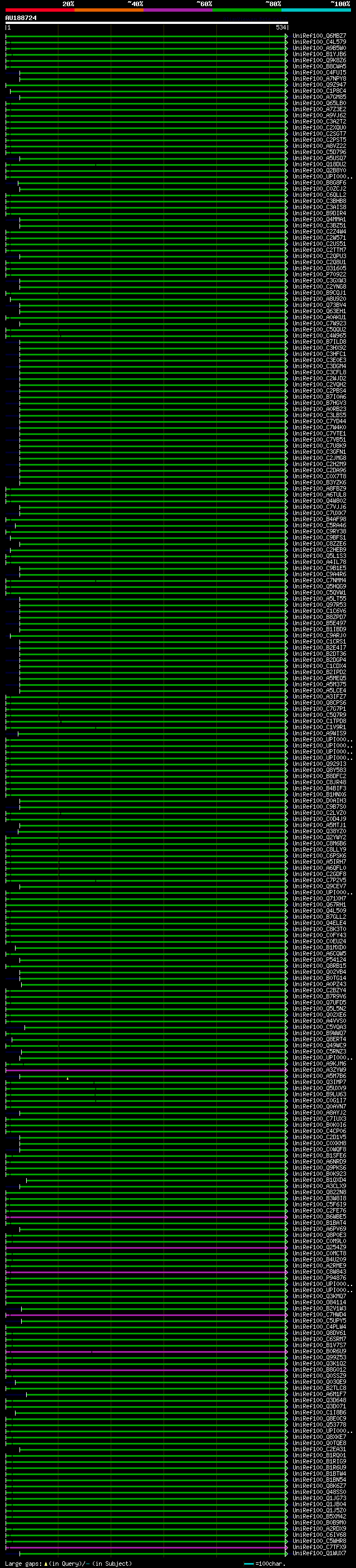Select the purple alignment bar for UniRef100_A3ZYW9
356x1568 pixels.
(146, 1070)
